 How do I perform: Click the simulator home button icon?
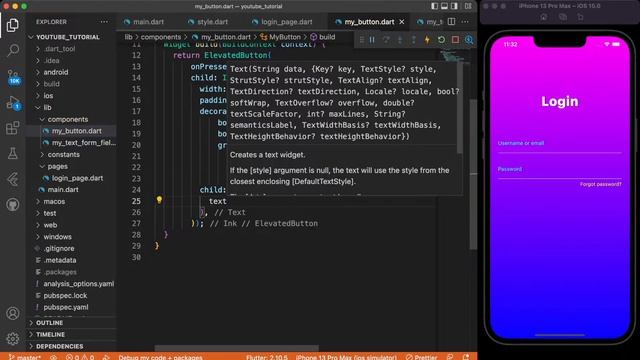tap(544, 17)
